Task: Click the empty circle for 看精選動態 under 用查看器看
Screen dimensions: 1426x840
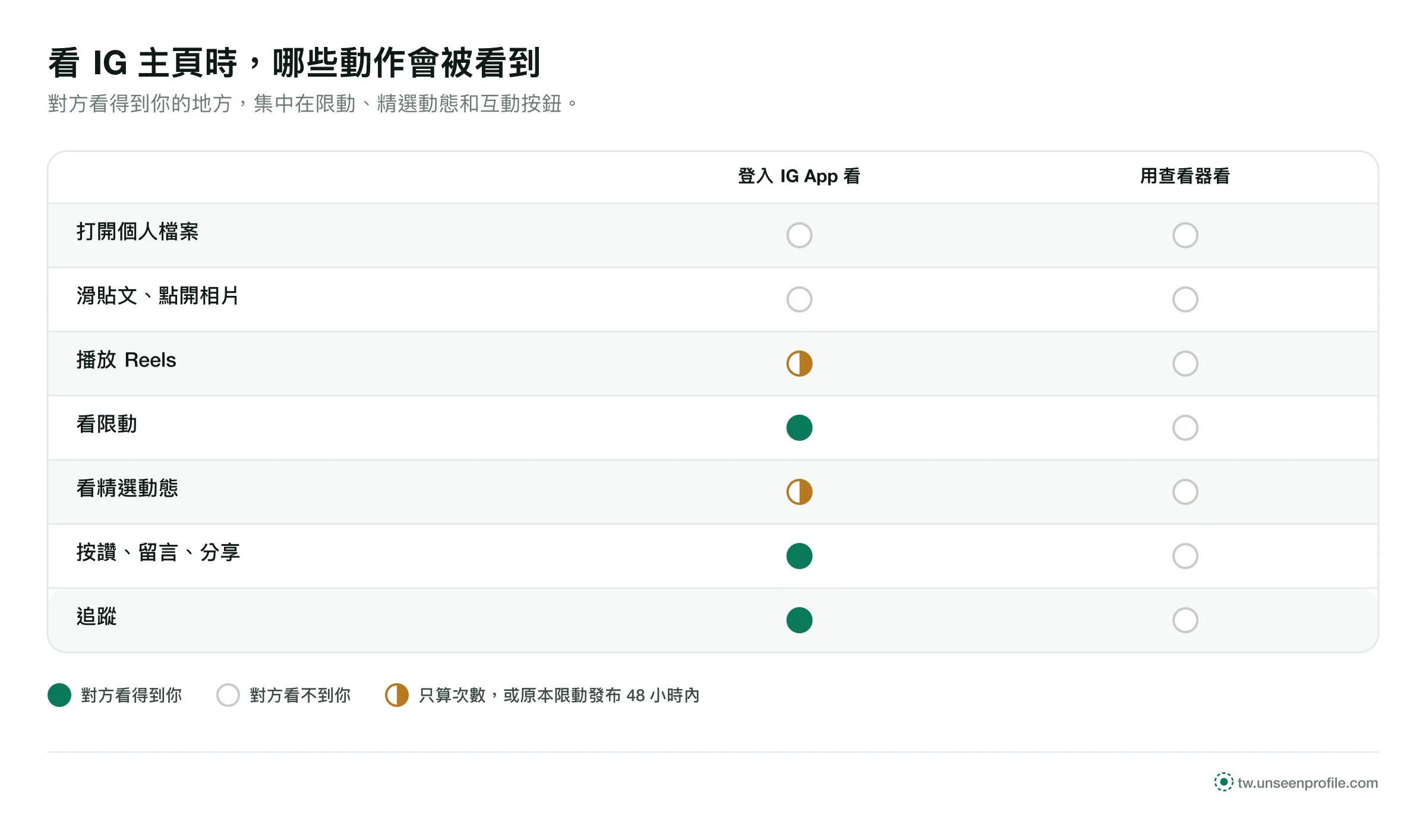Action: pos(1185,492)
